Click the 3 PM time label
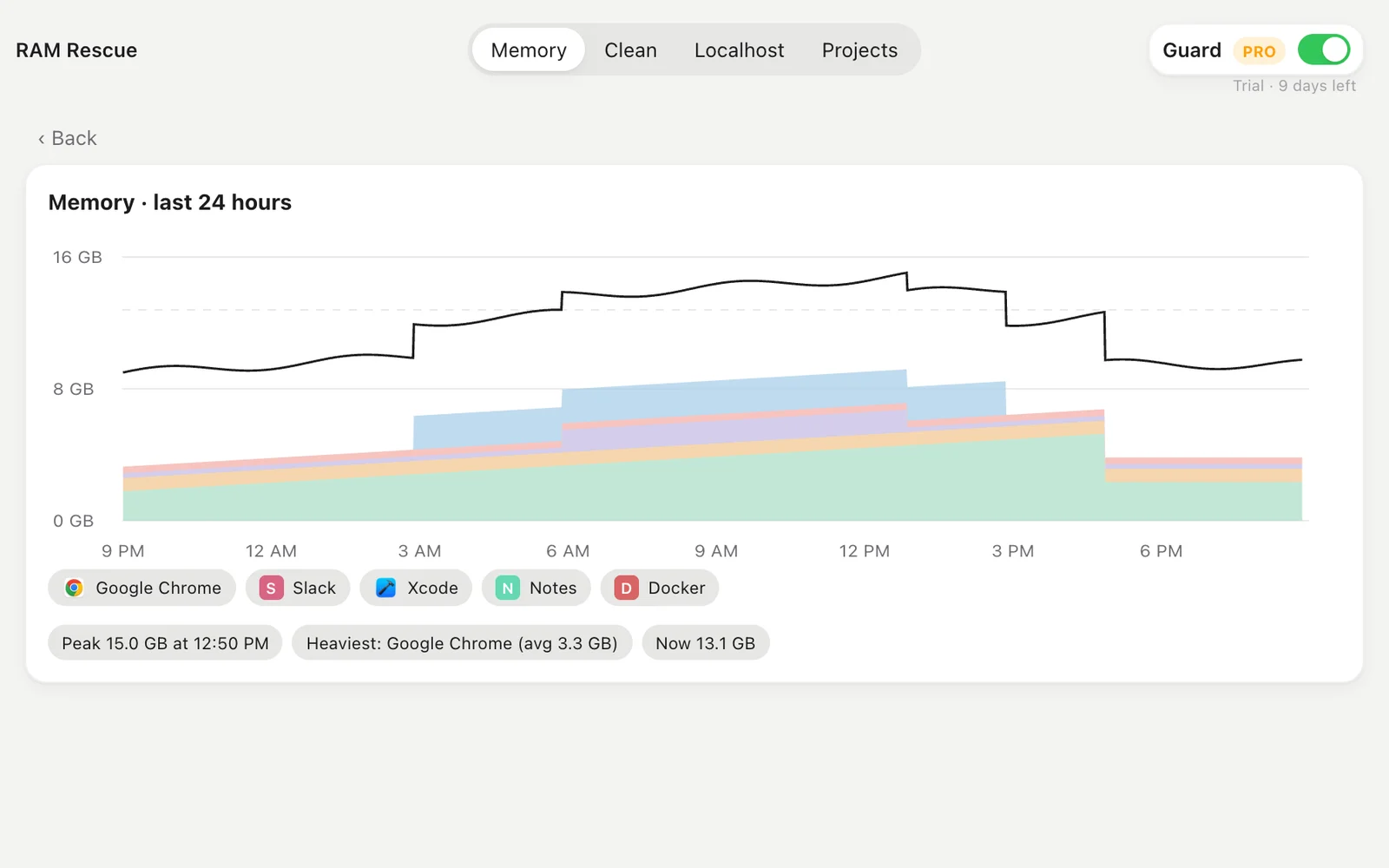The height and width of the screenshot is (868, 1389). [x=1013, y=551]
